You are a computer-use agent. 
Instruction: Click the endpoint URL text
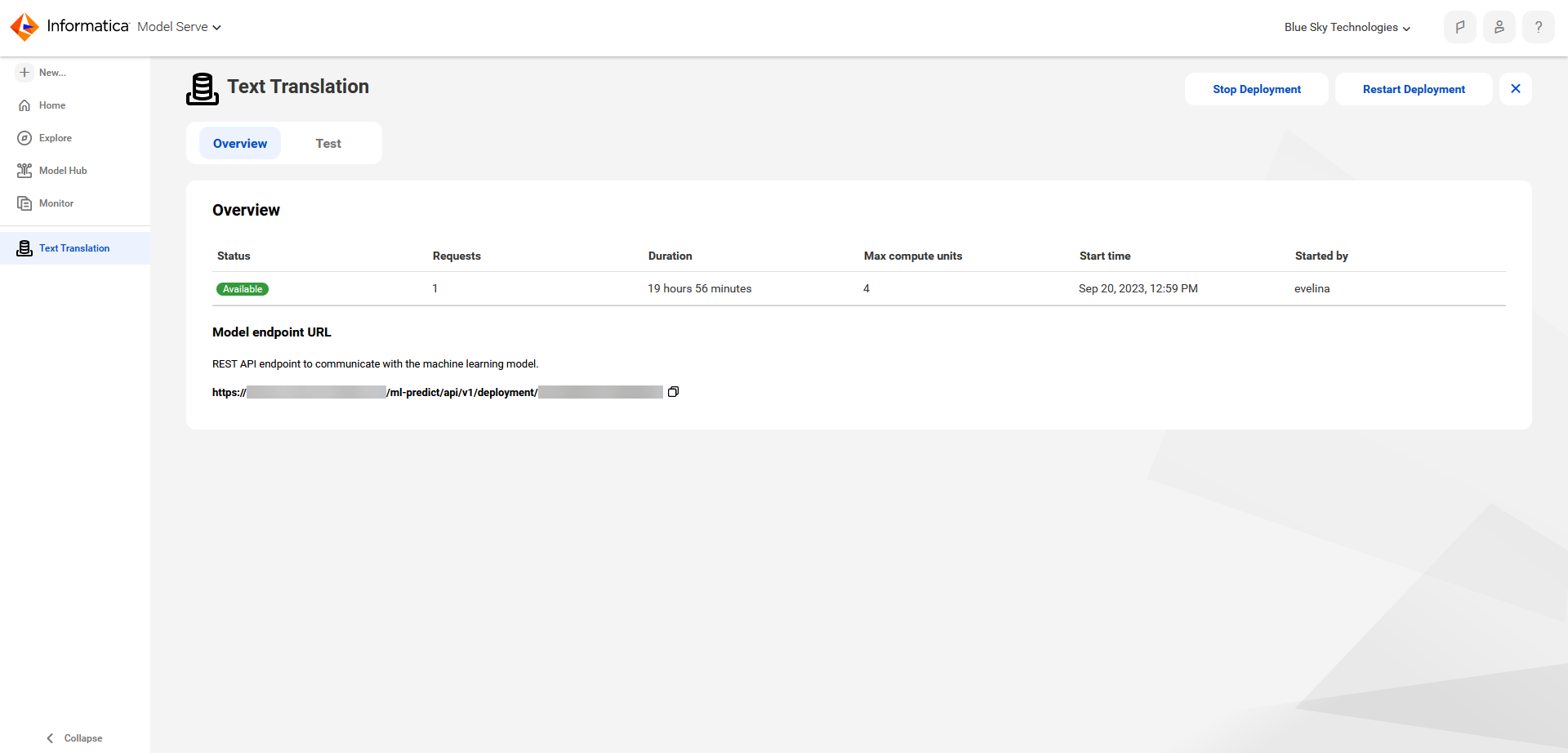[x=438, y=392]
